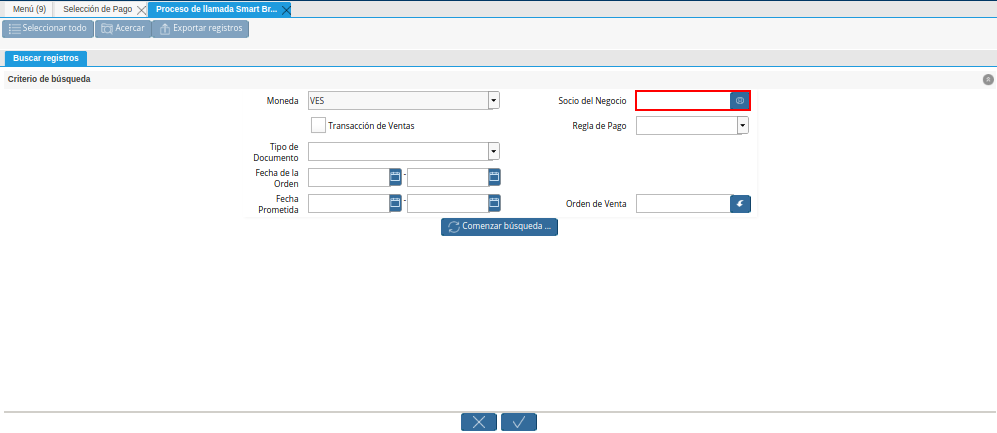This screenshot has width=997, height=433.
Task: Open the Orden de Venta search icon
Action: pyautogui.click(x=740, y=203)
